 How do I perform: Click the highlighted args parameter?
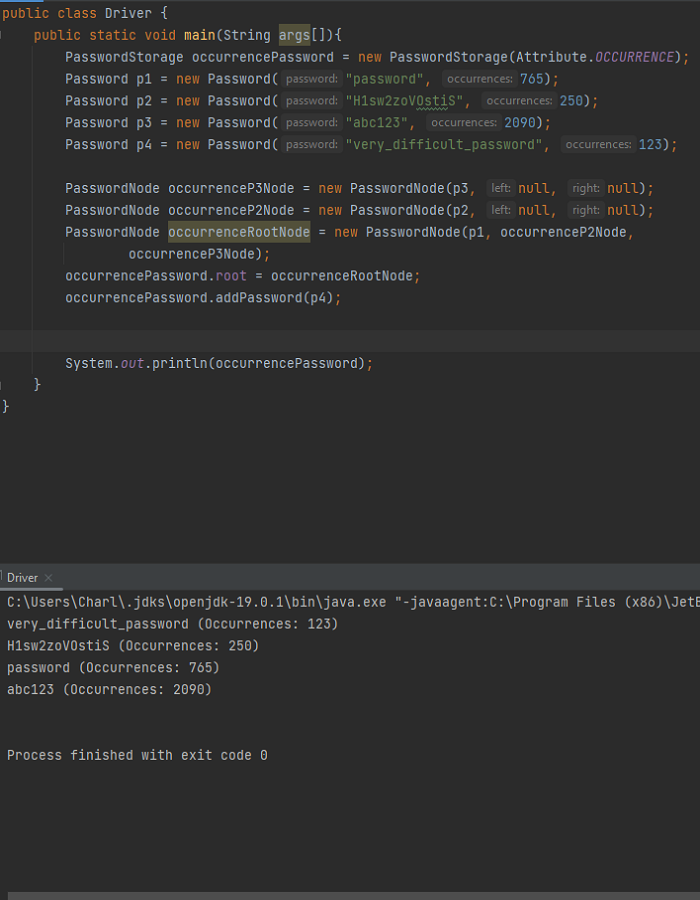(294, 35)
